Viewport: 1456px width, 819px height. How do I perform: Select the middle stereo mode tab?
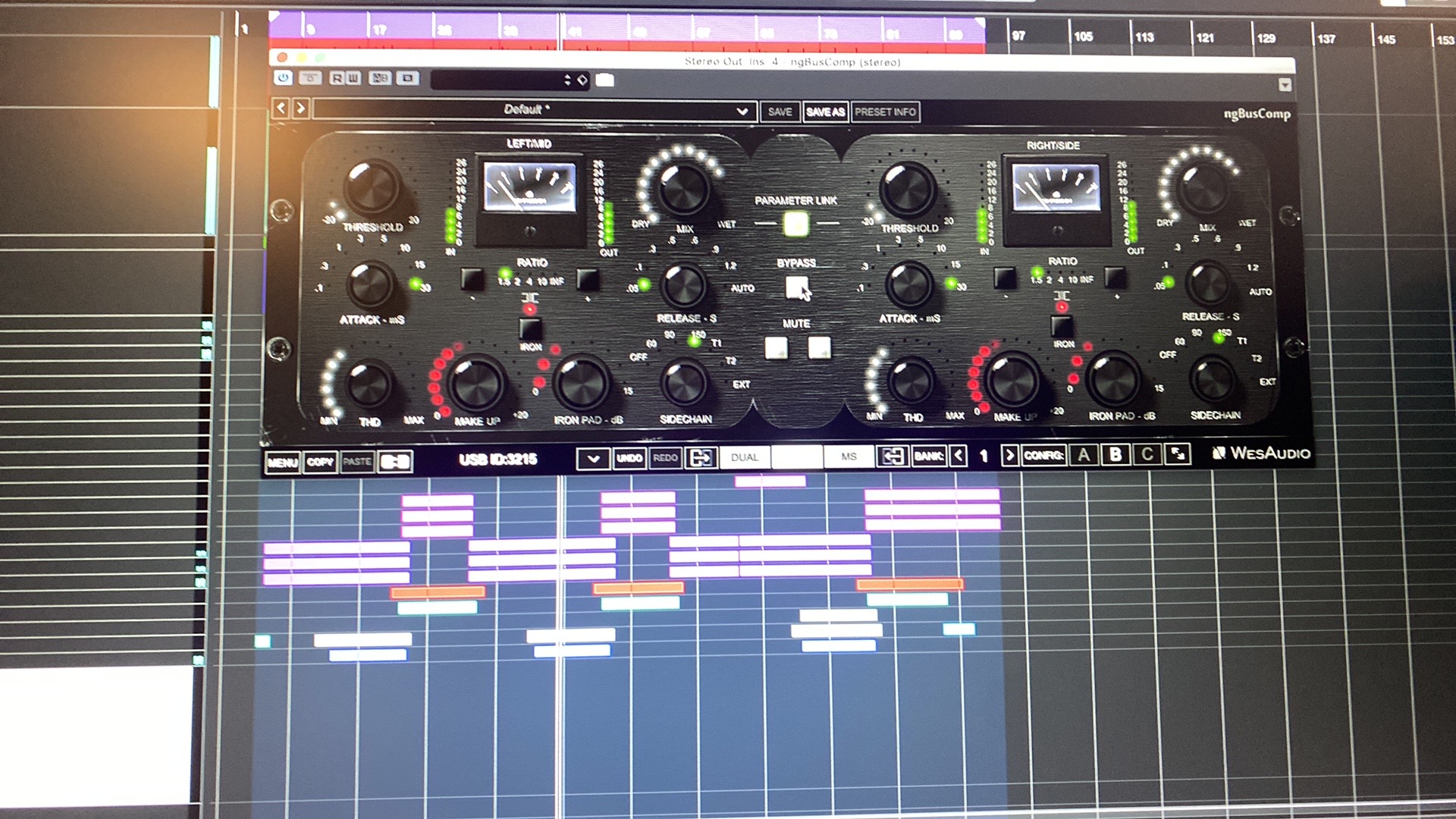796,457
